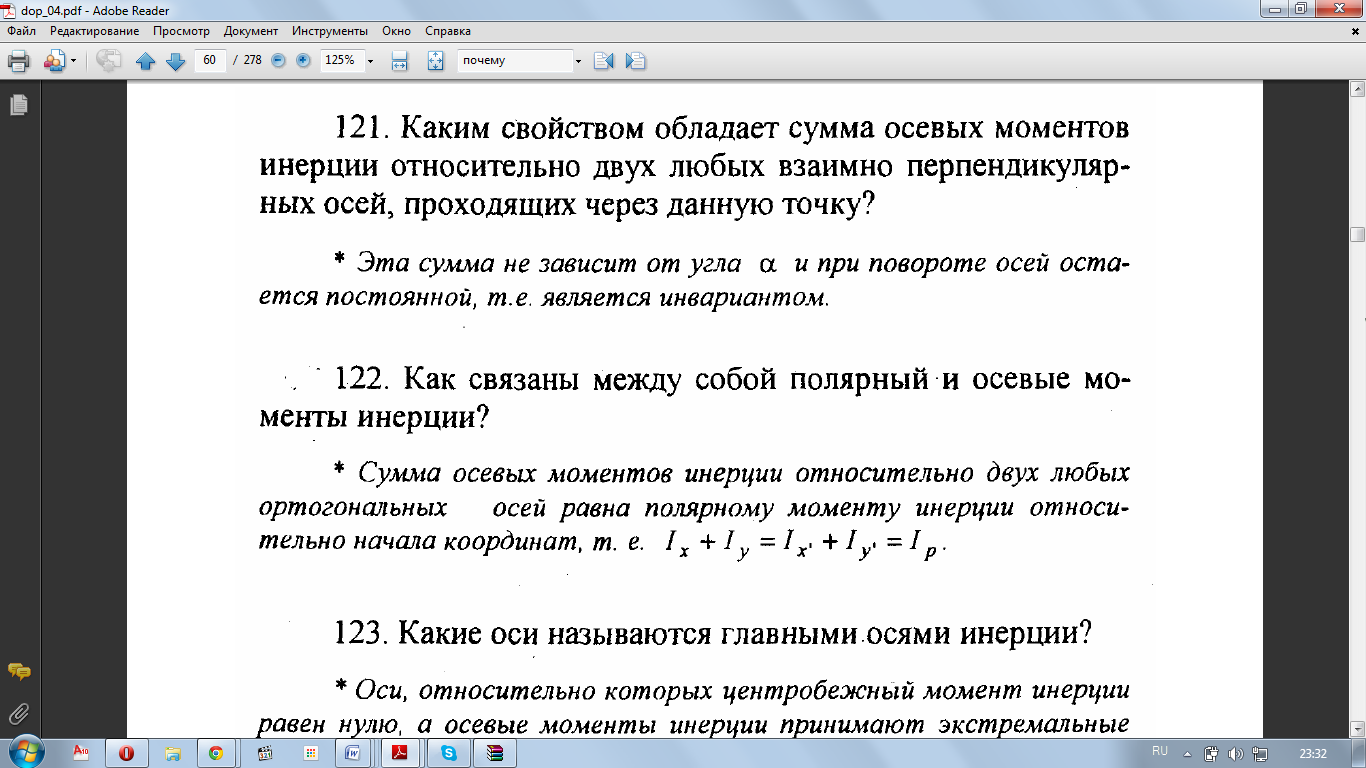This screenshot has width=1366, height=768.
Task: Open the zoom level dropdown arrow
Action: 370,62
